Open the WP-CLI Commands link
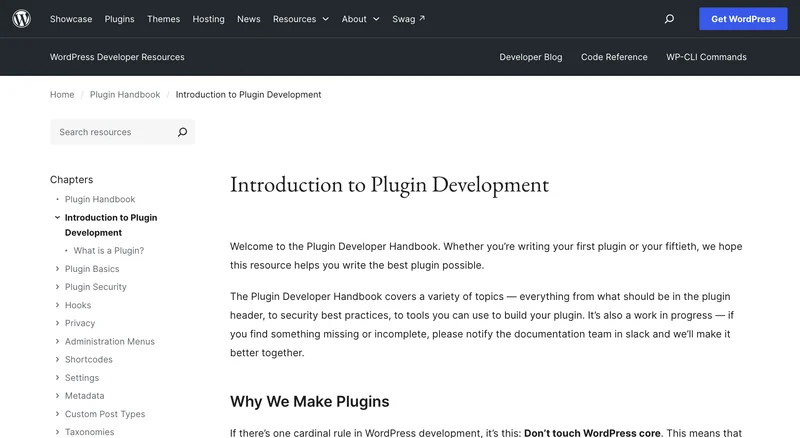This screenshot has height=438, width=800. pyautogui.click(x=706, y=57)
